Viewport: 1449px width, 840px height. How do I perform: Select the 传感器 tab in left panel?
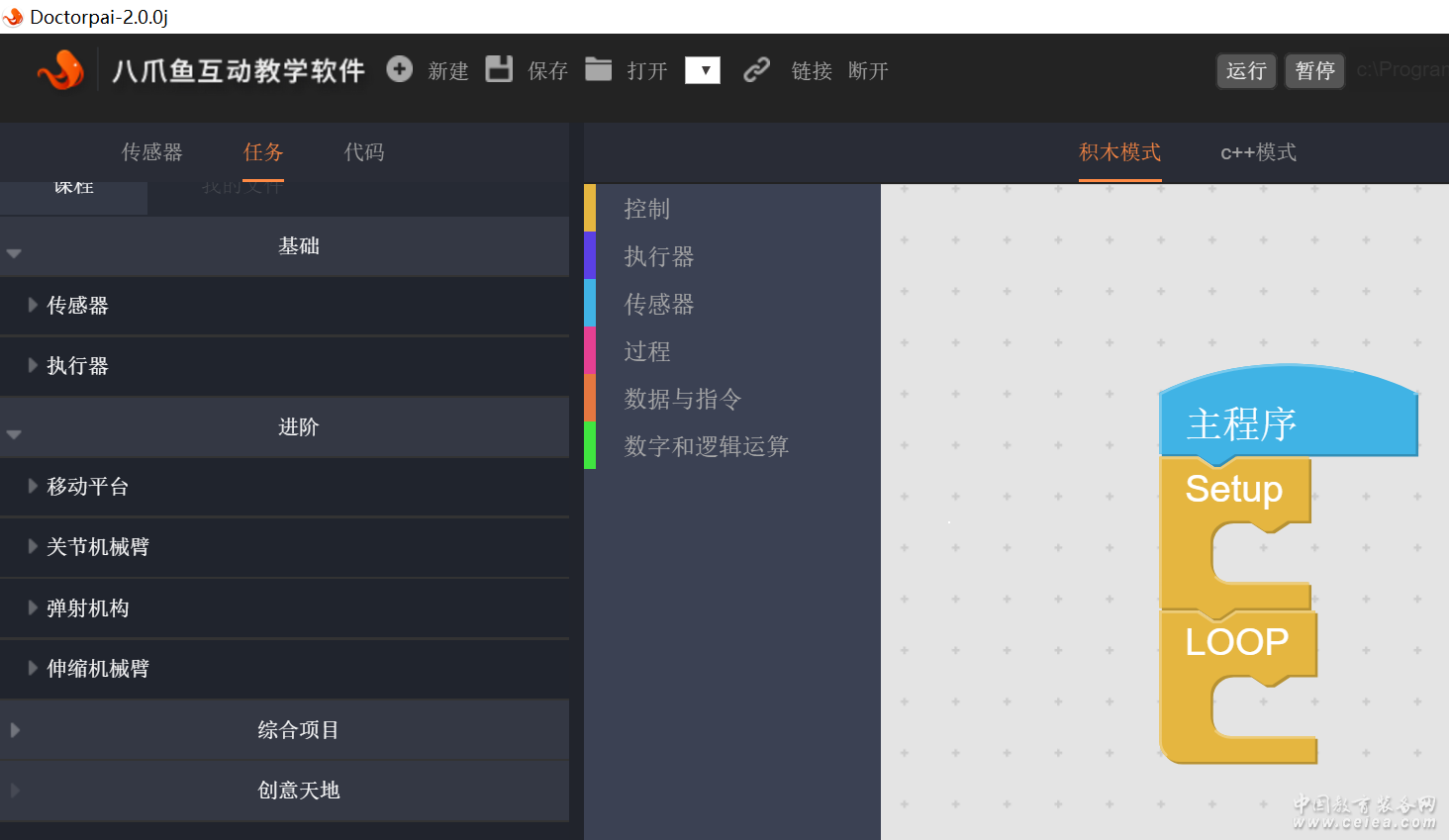pos(151,152)
